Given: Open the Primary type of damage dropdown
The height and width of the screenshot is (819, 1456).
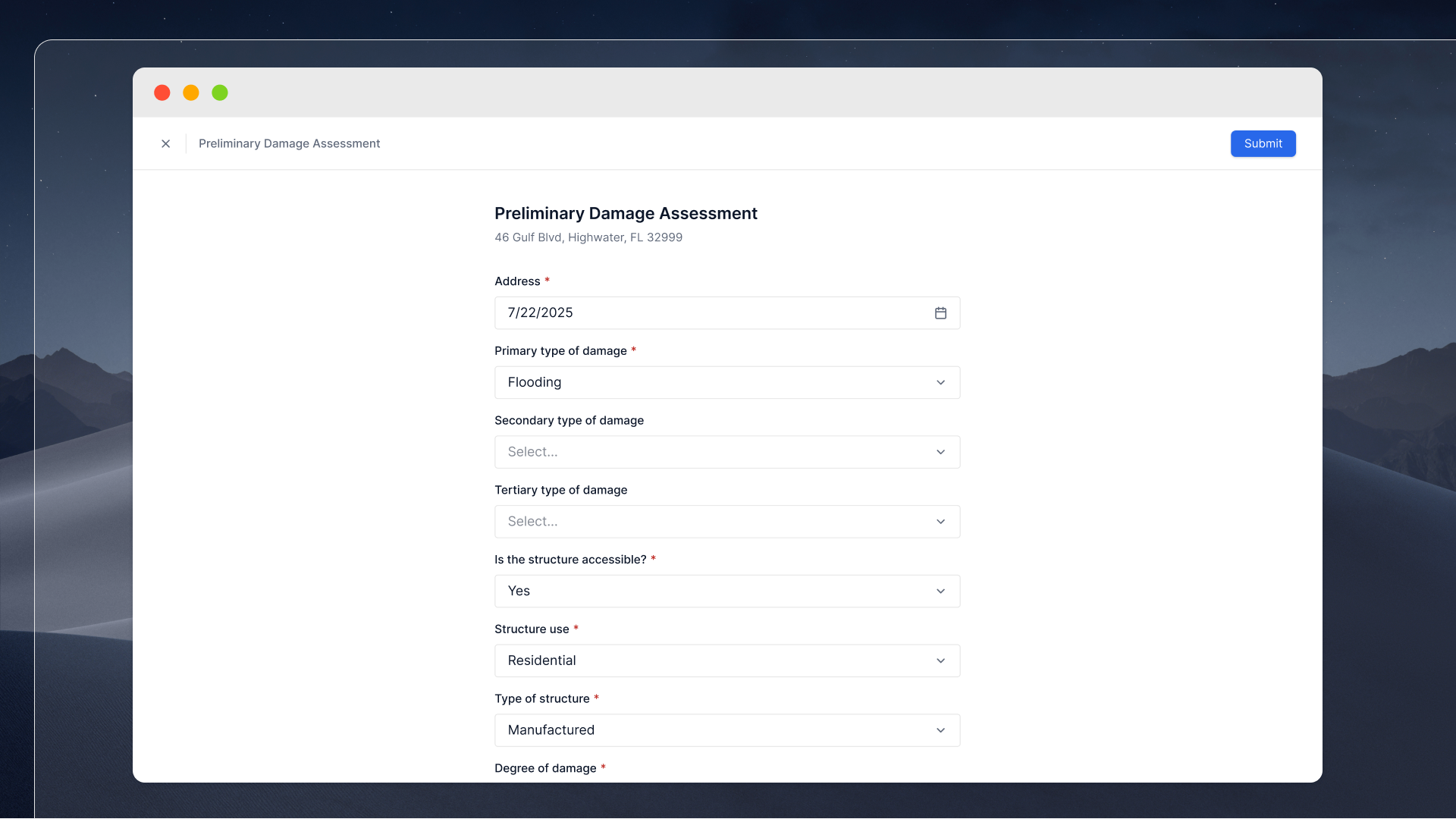Looking at the screenshot, I should 713,383.
